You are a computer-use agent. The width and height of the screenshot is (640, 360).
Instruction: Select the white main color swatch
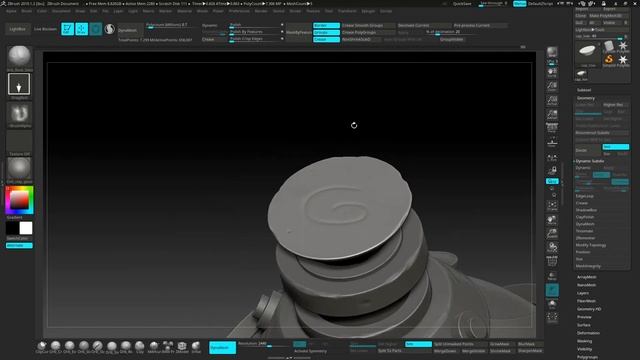click(26, 228)
